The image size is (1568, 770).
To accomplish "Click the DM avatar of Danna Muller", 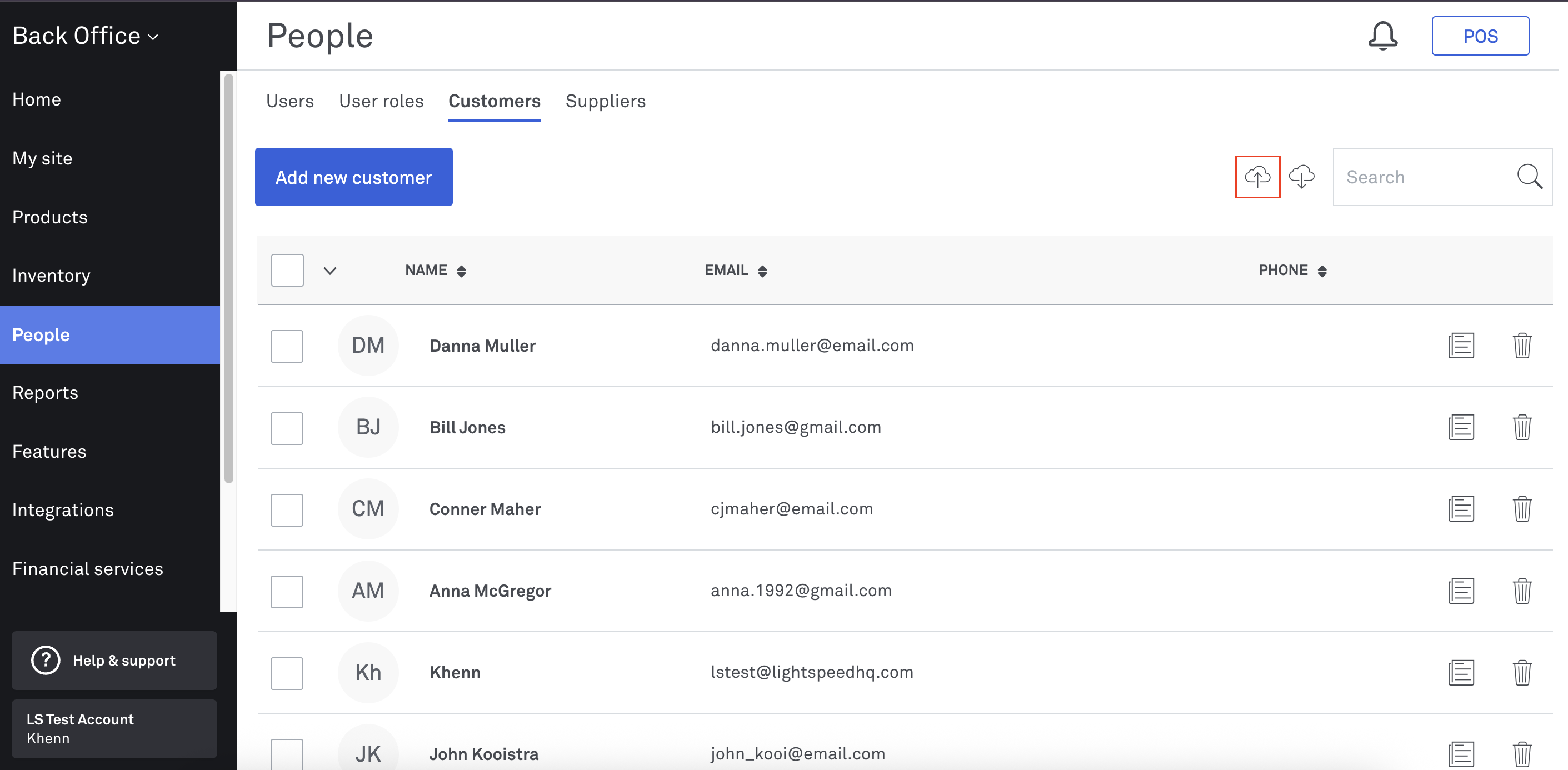I will click(368, 346).
